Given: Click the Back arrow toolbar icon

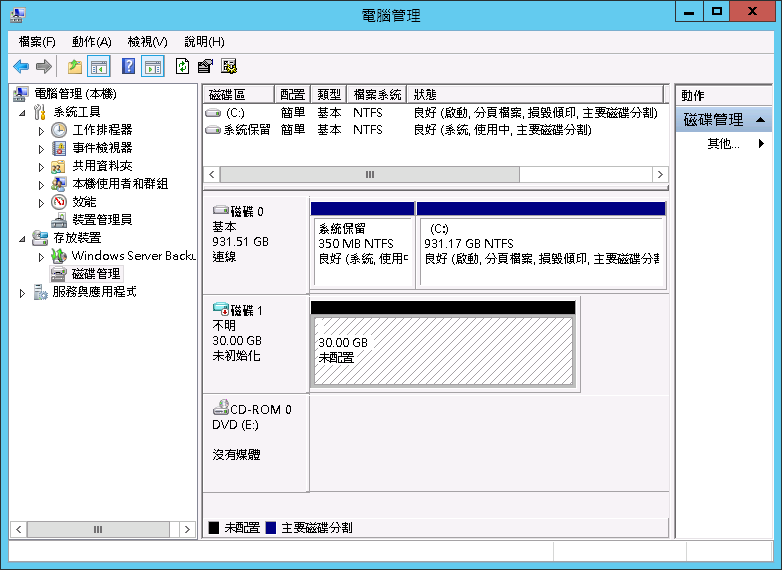Looking at the screenshot, I should click(x=20, y=67).
